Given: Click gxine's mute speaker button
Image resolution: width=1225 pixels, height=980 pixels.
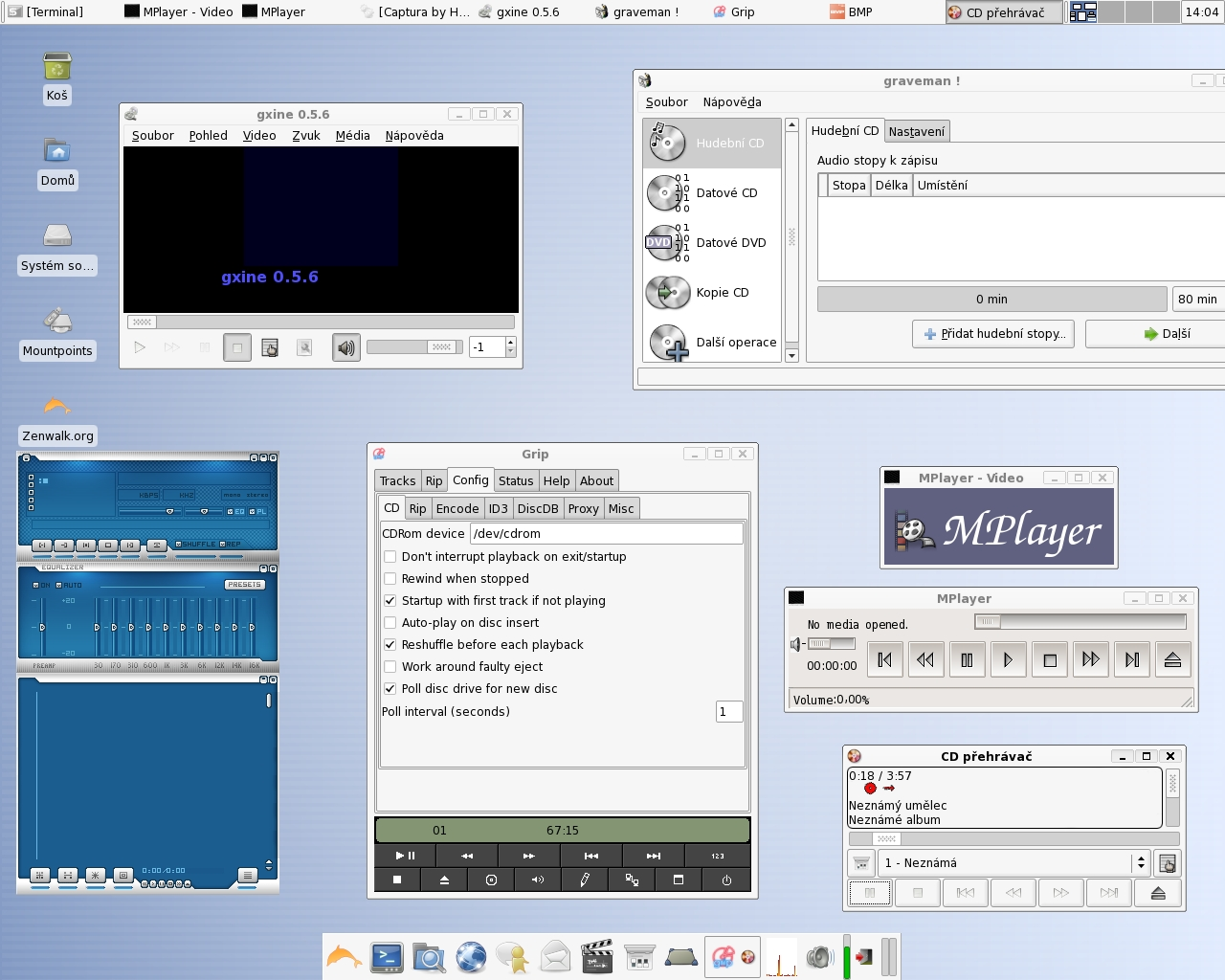Looking at the screenshot, I should click(346, 347).
